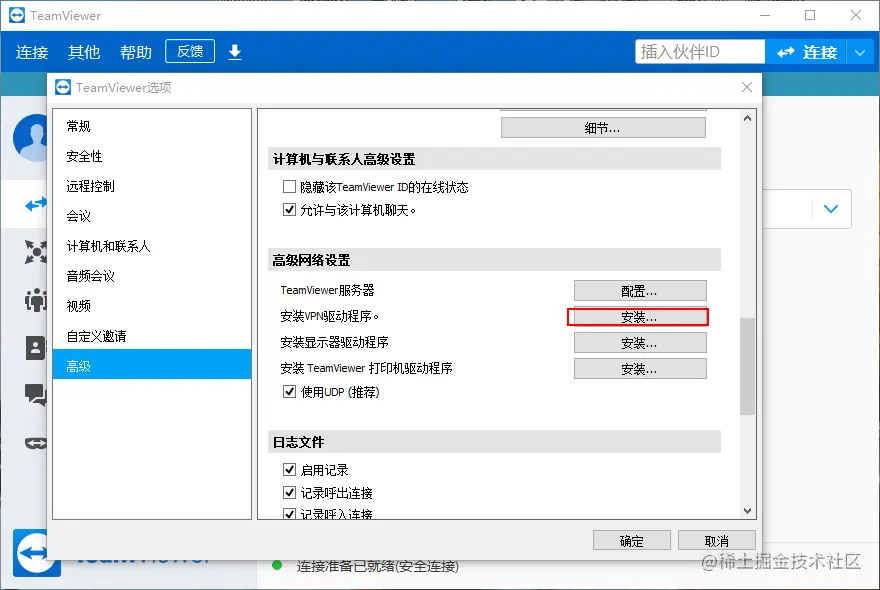Click the 细节... button
The height and width of the screenshot is (590, 880).
click(x=603, y=127)
